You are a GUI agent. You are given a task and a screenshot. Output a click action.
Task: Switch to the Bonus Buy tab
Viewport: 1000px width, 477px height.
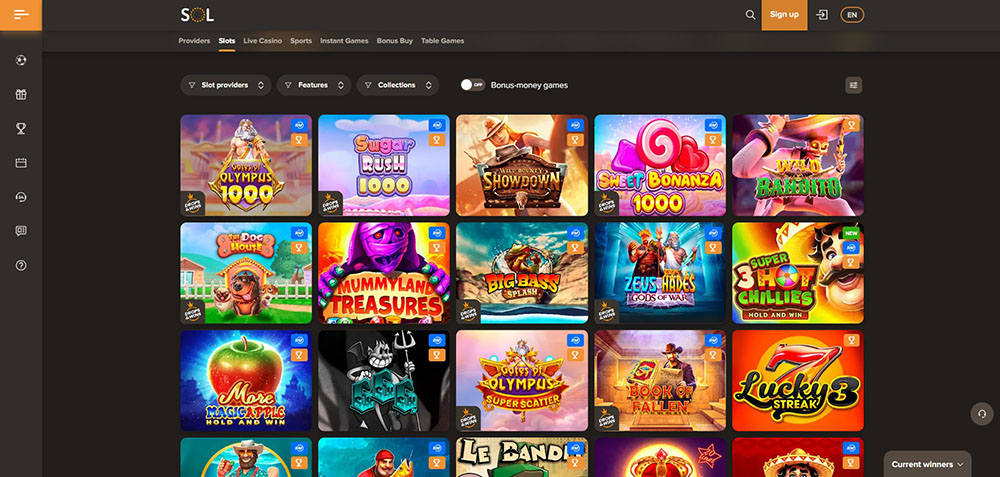pos(395,41)
